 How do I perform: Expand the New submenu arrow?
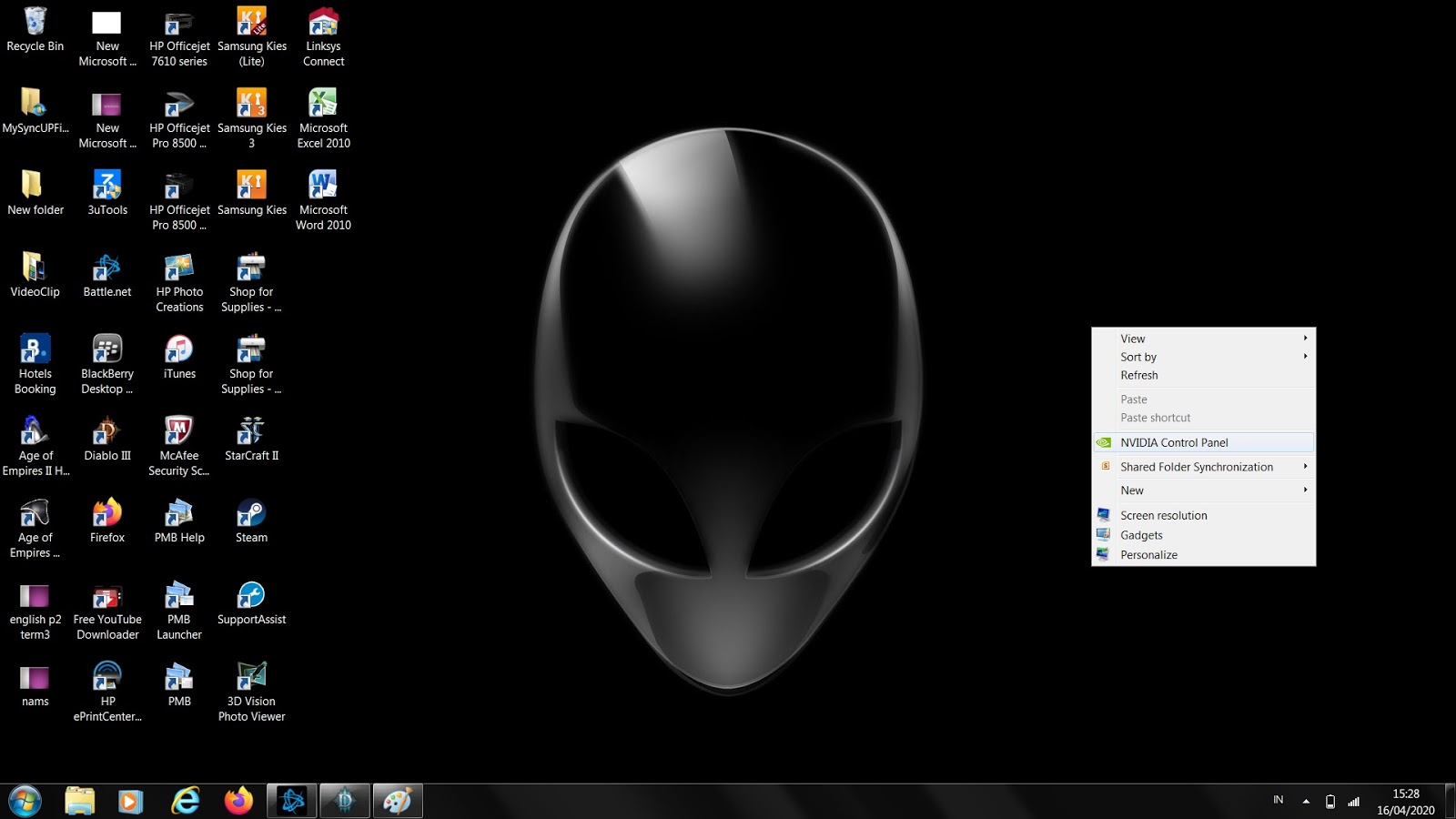tap(1305, 490)
